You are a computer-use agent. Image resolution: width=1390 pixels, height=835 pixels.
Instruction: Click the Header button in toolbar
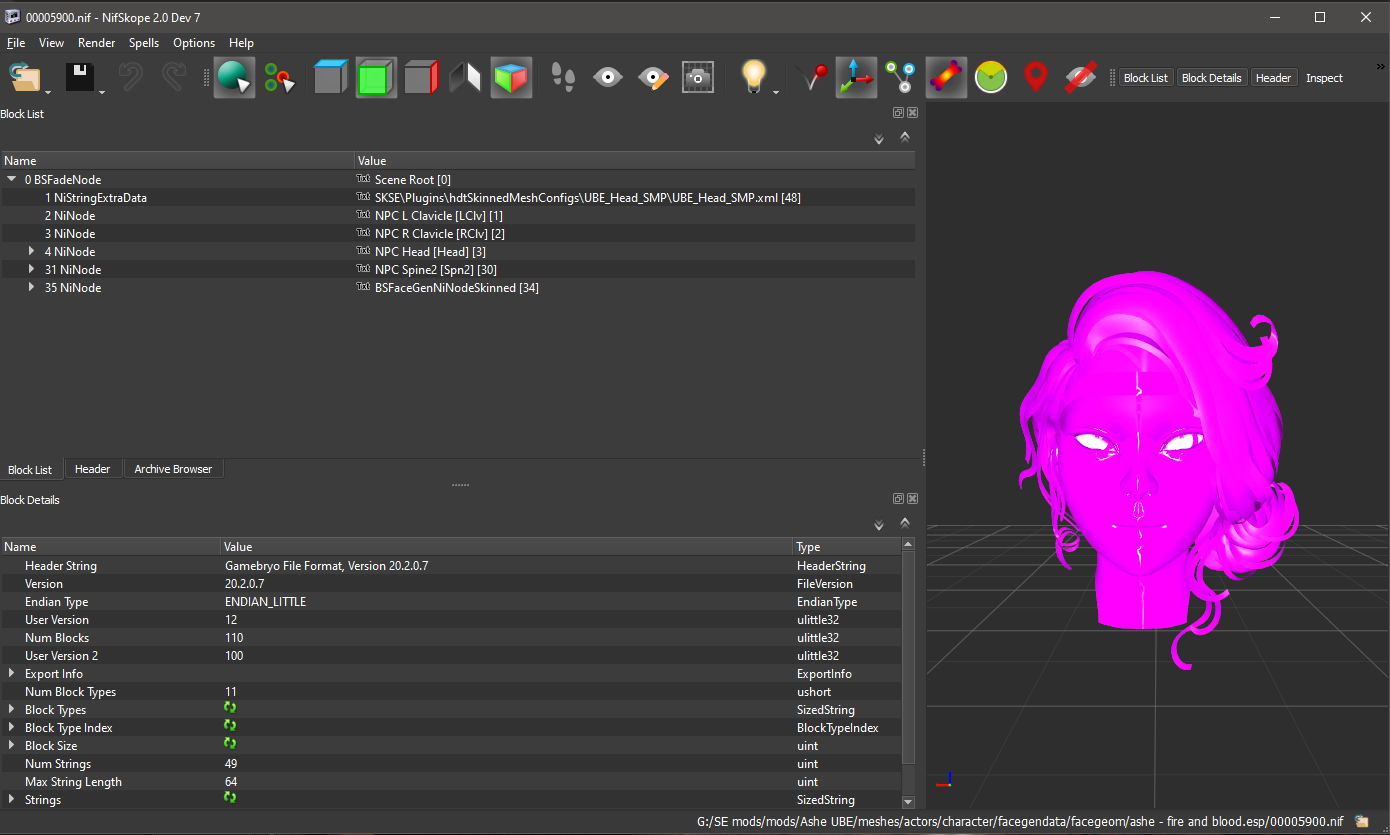[1273, 78]
